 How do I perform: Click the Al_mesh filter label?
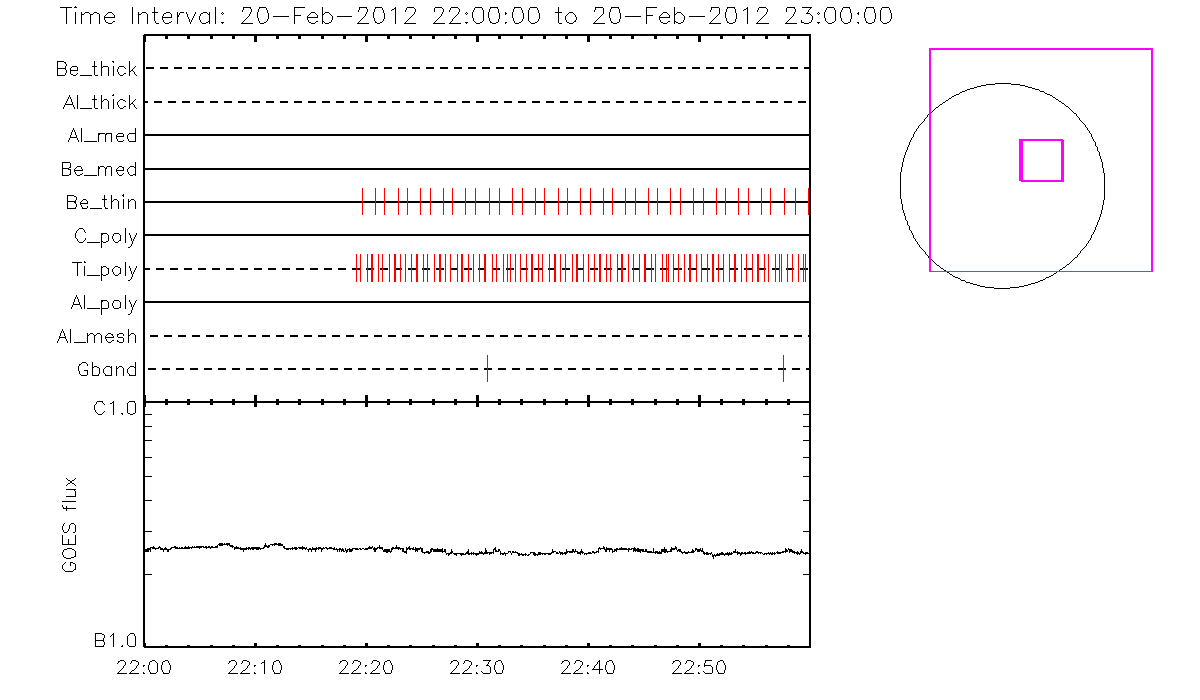[x=97, y=337]
